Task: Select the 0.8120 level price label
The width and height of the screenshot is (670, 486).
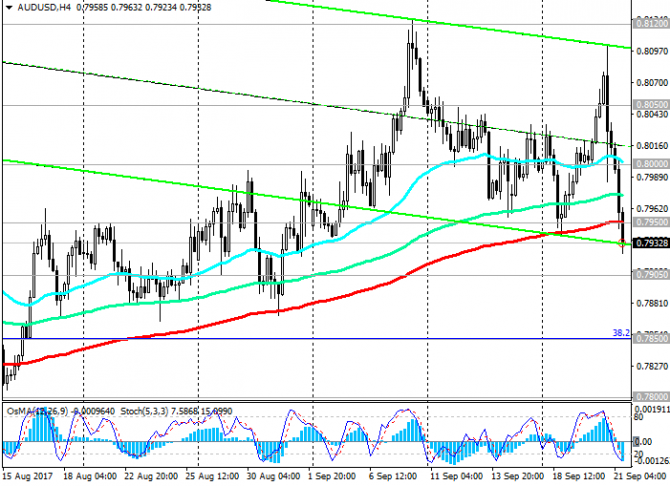Action: tap(652, 24)
